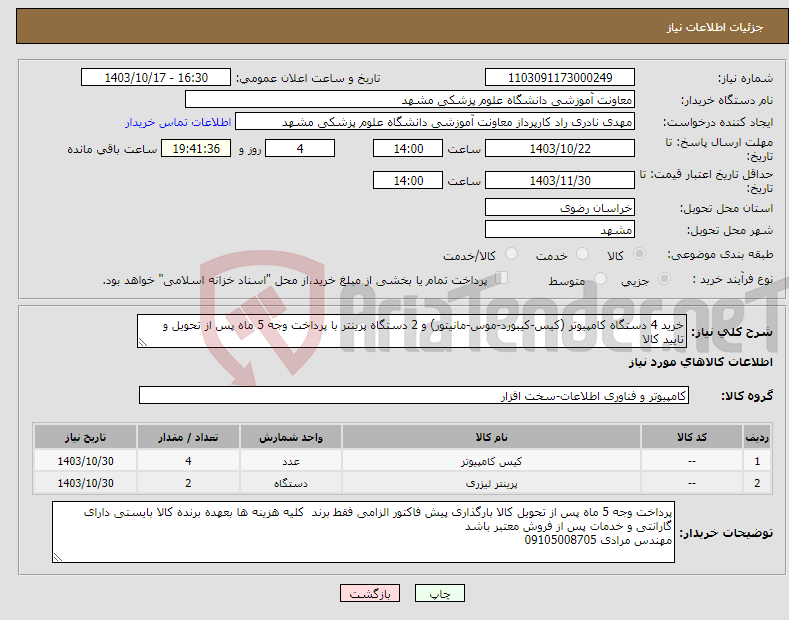Select the خدمت radio button

[582, 254]
